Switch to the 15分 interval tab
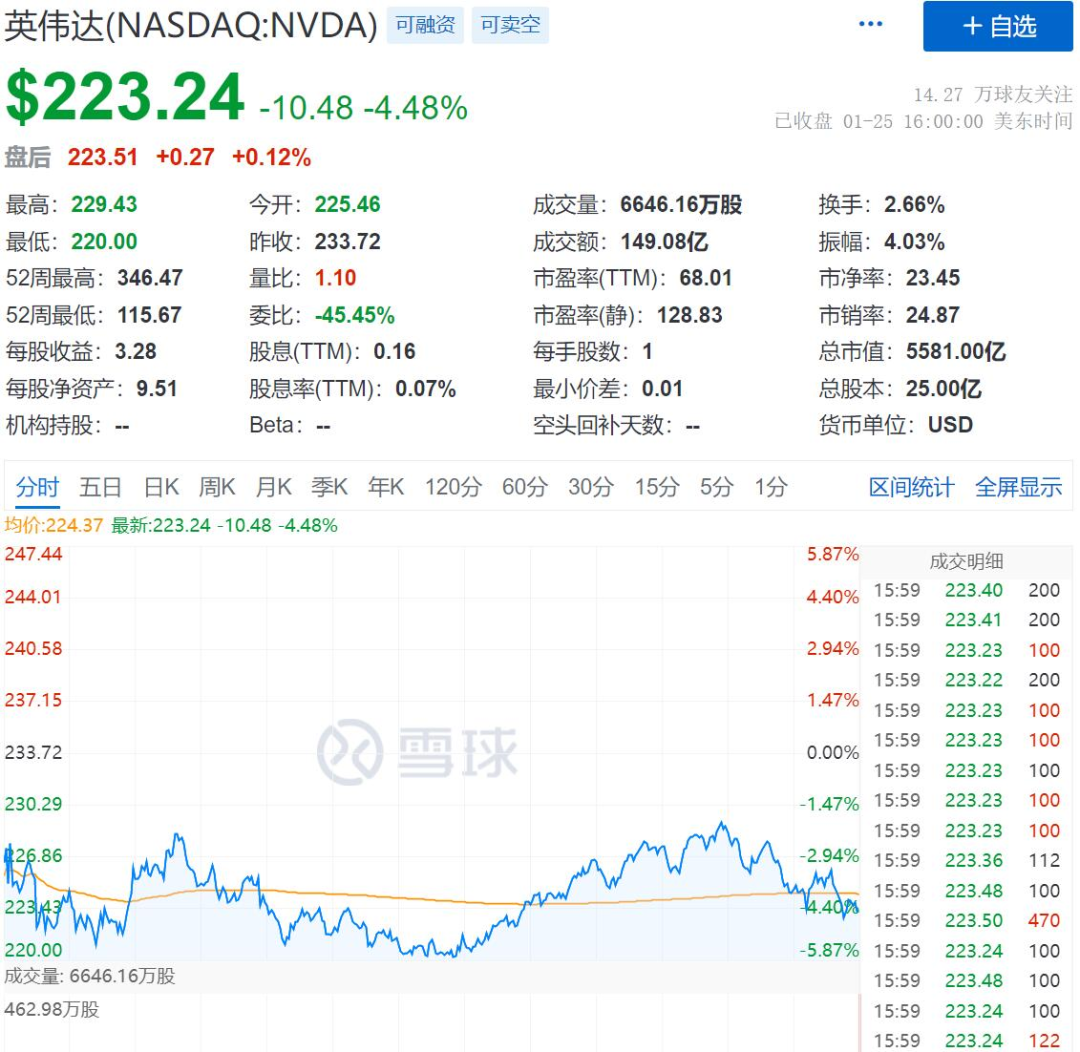The width and height of the screenshot is (1080, 1052). click(657, 487)
